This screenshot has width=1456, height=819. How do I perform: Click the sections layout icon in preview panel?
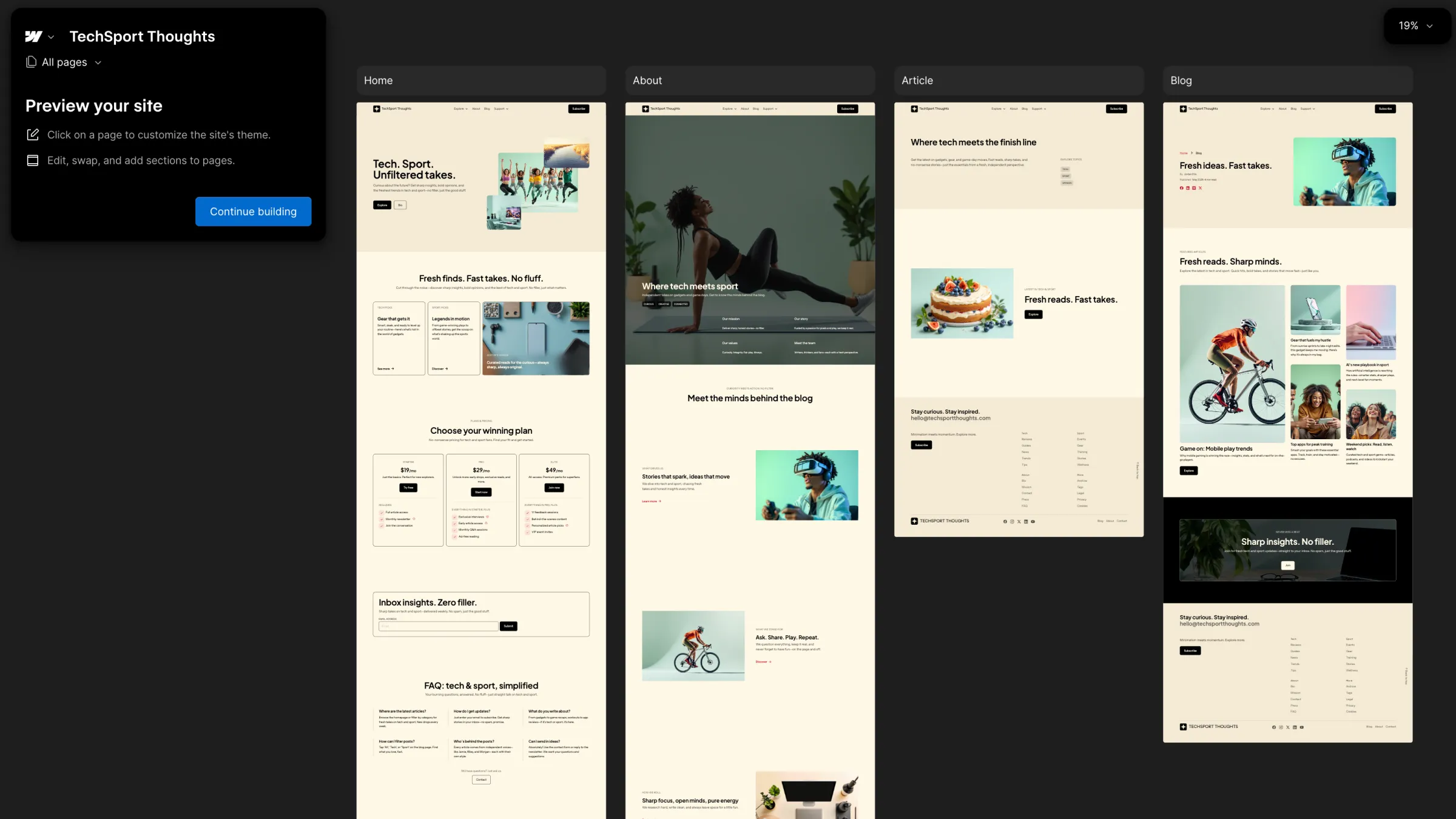(x=32, y=160)
